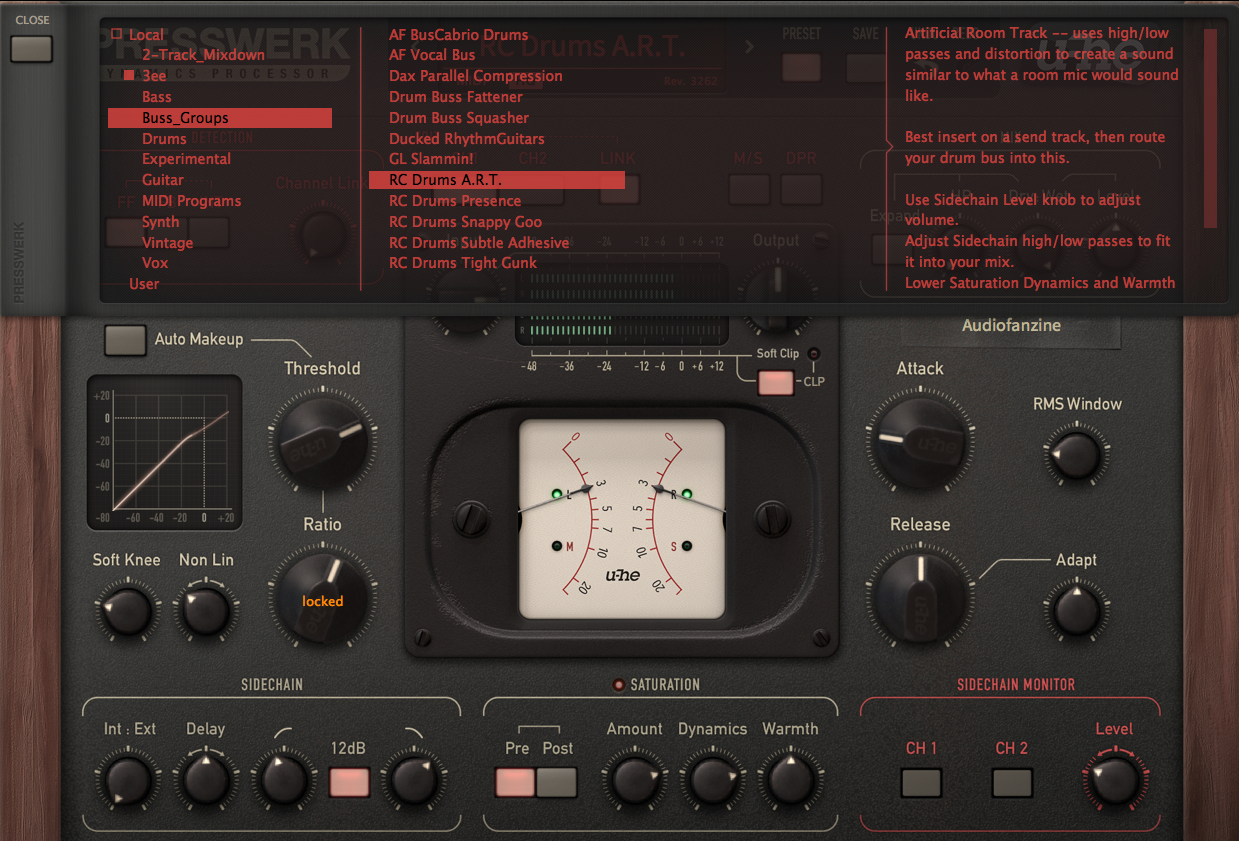Open the Vintage preset folder
1239x841 pixels.
[x=167, y=243]
